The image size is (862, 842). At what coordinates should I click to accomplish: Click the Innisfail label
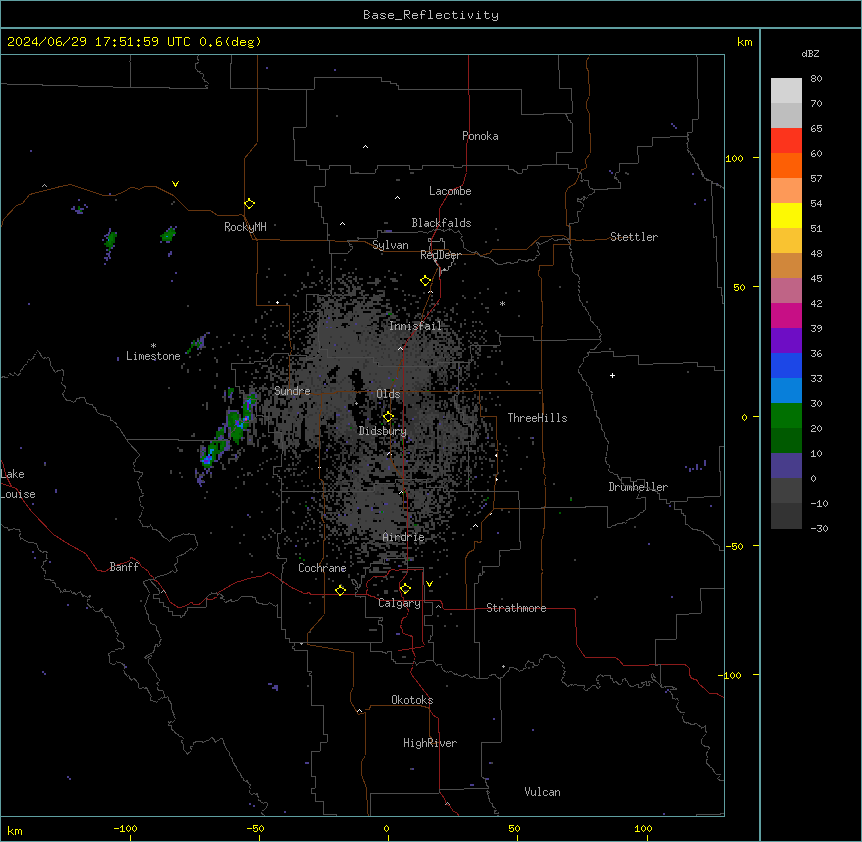click(415, 326)
